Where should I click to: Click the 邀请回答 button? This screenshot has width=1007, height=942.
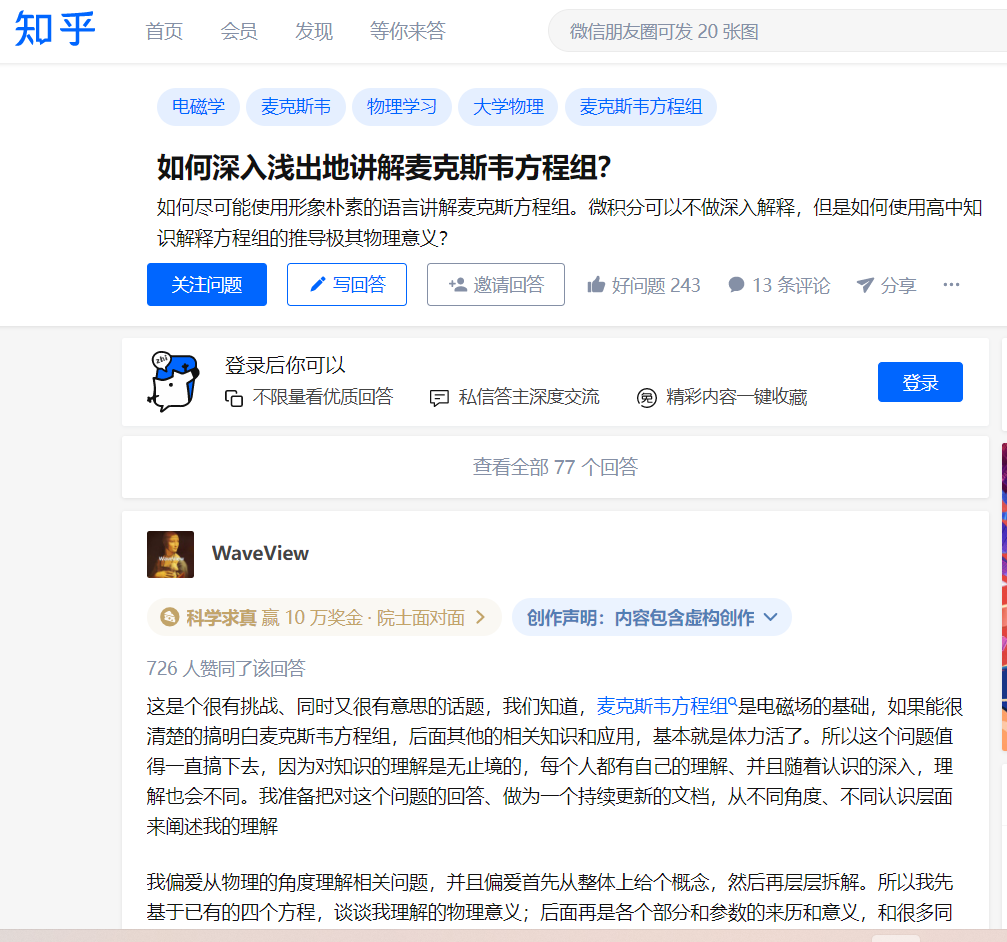click(496, 284)
